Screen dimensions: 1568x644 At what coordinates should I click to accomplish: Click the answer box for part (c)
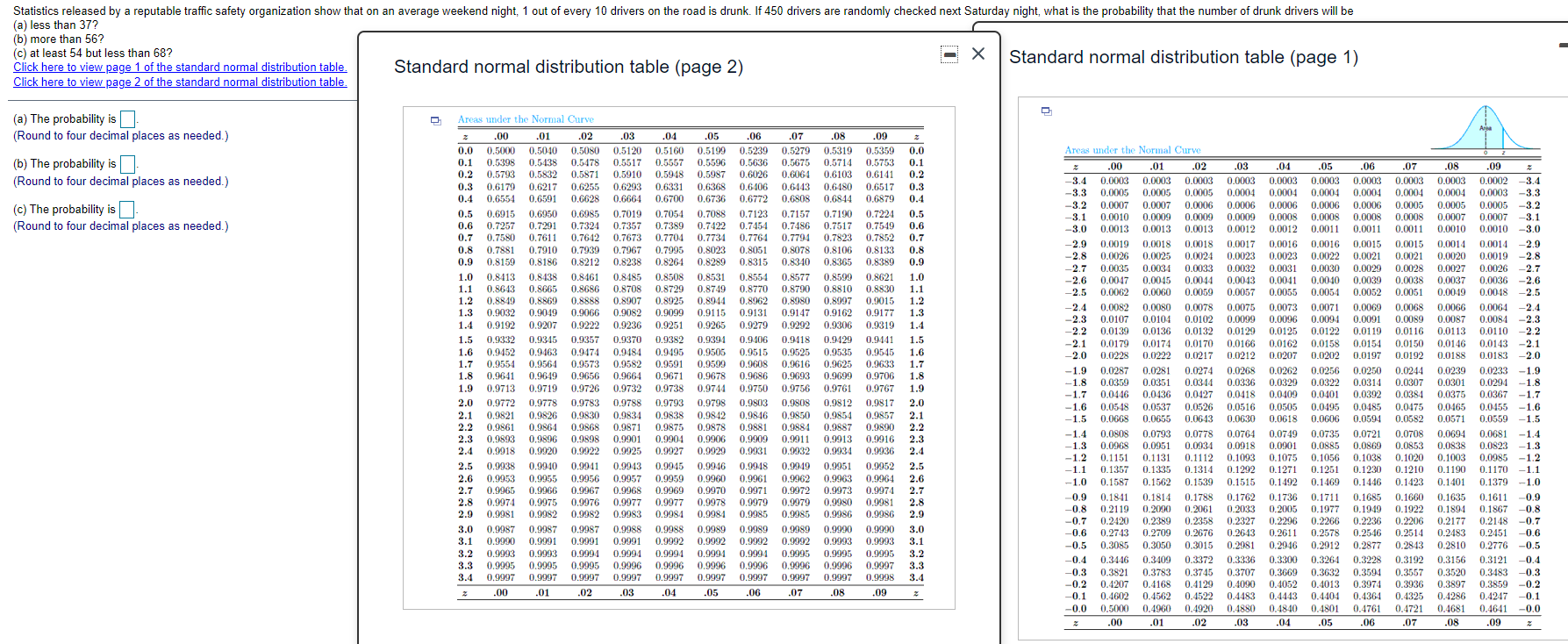click(x=127, y=210)
